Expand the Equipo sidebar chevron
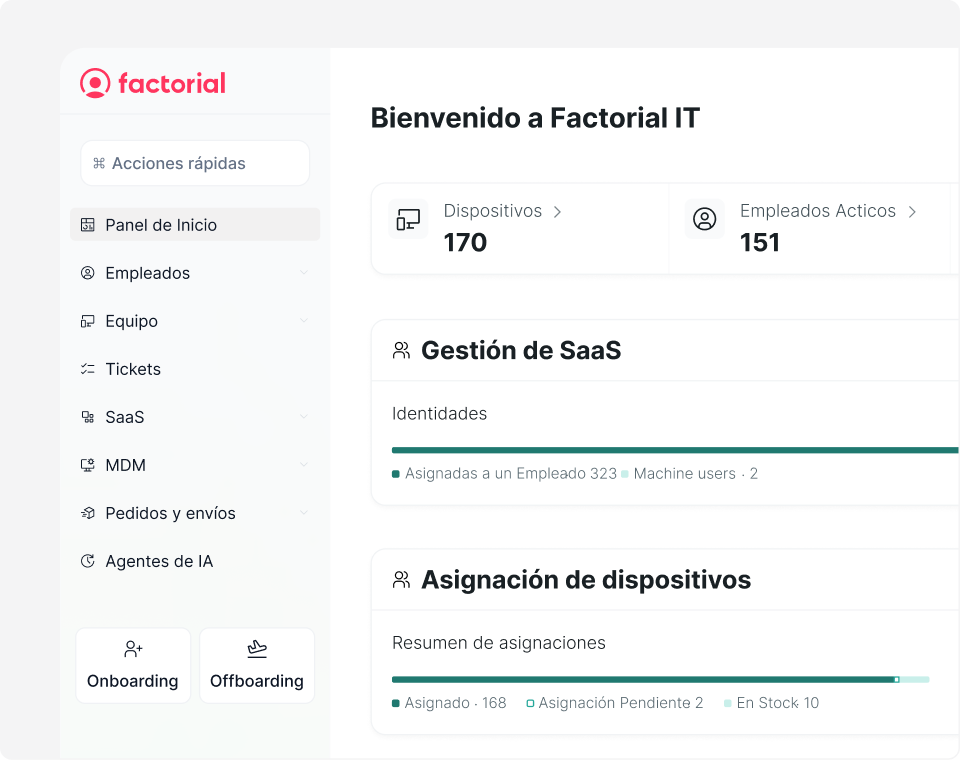Screen dimensions: 960x760 pyautogui.click(x=304, y=321)
